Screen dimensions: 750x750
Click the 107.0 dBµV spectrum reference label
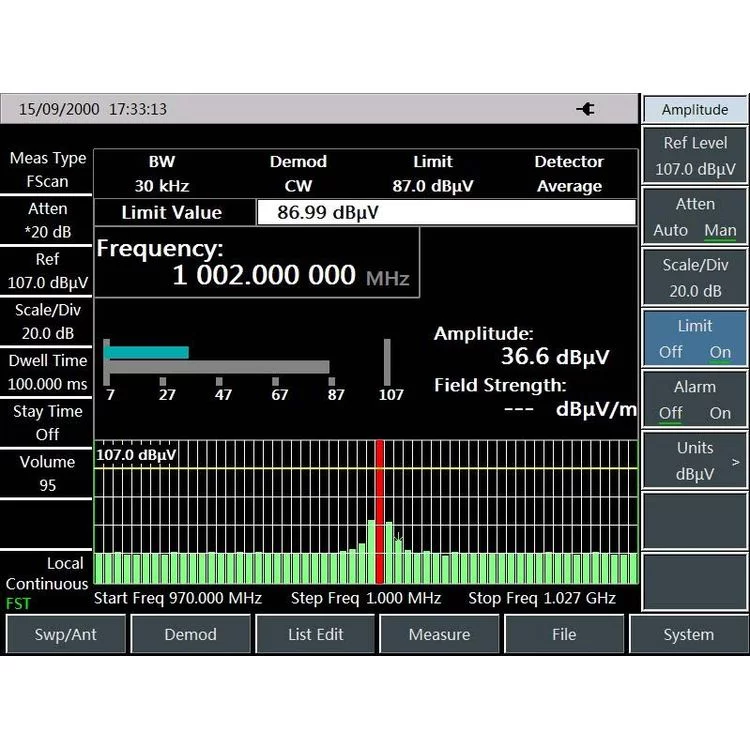tap(136, 454)
